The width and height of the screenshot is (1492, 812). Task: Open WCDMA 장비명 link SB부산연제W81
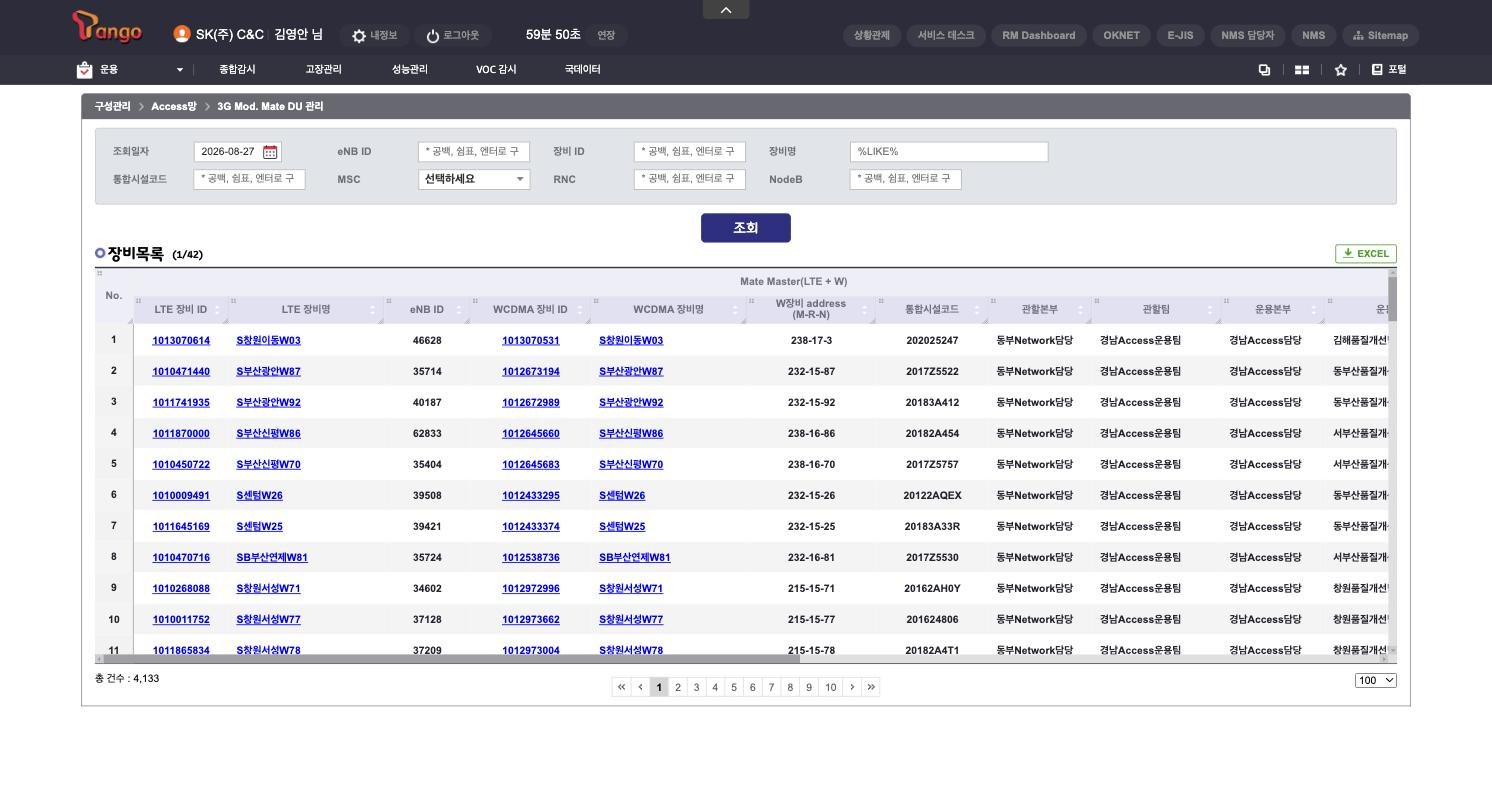point(635,558)
